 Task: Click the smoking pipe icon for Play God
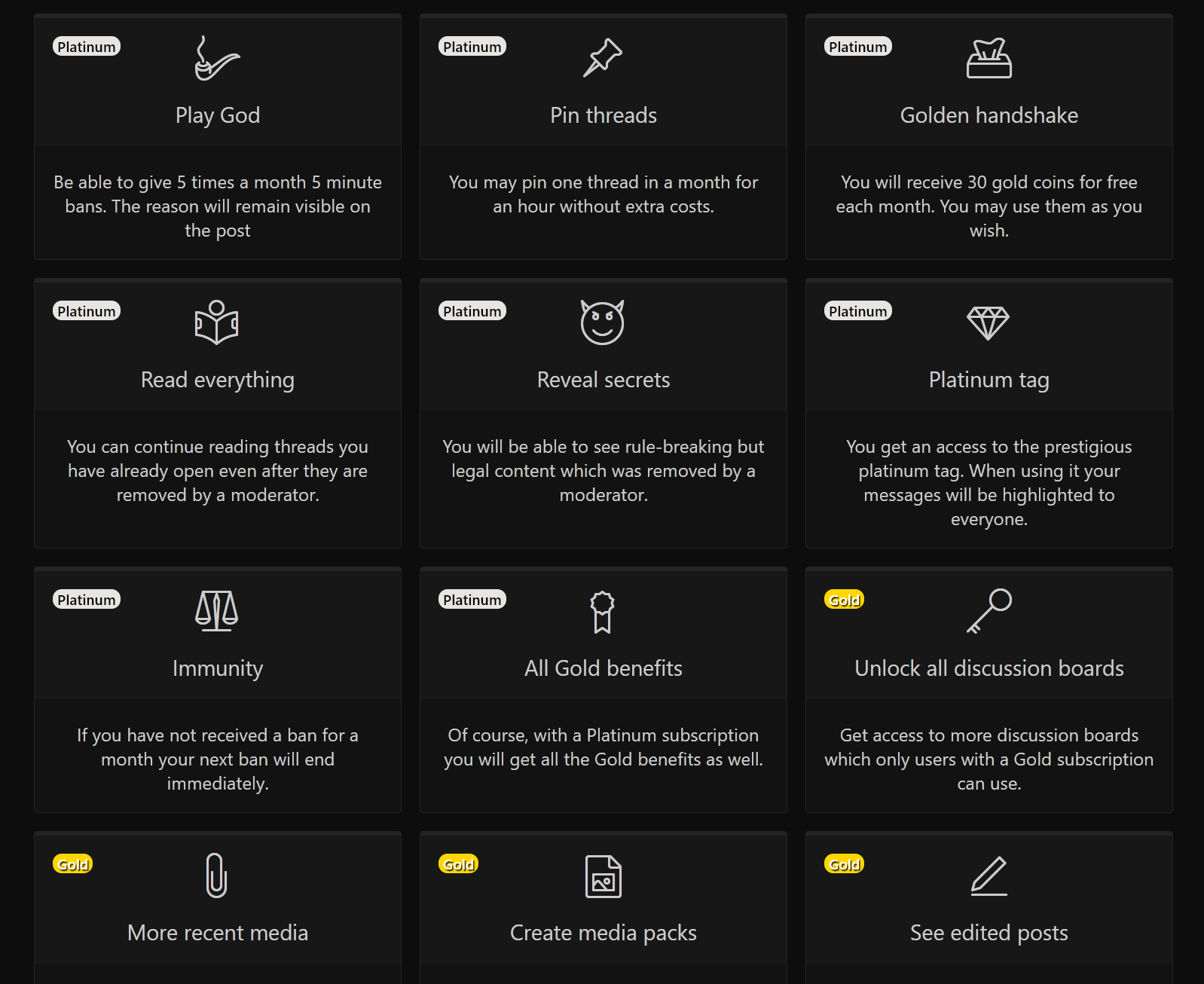pos(217,58)
